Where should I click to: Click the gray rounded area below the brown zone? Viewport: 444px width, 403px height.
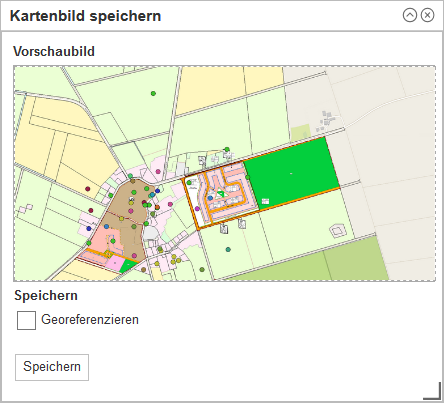tap(151, 233)
